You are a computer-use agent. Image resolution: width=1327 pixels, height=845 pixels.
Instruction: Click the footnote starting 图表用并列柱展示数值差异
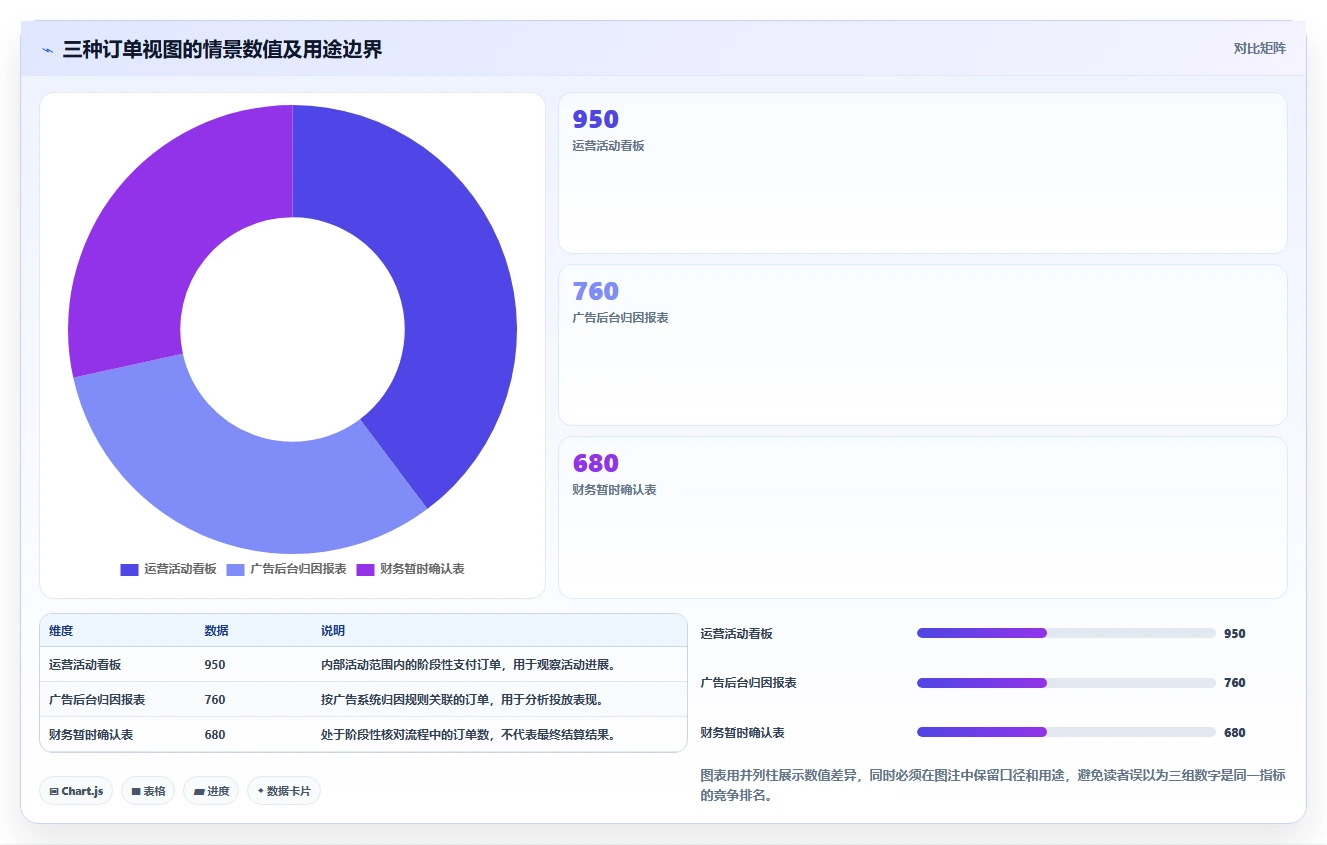(993, 786)
